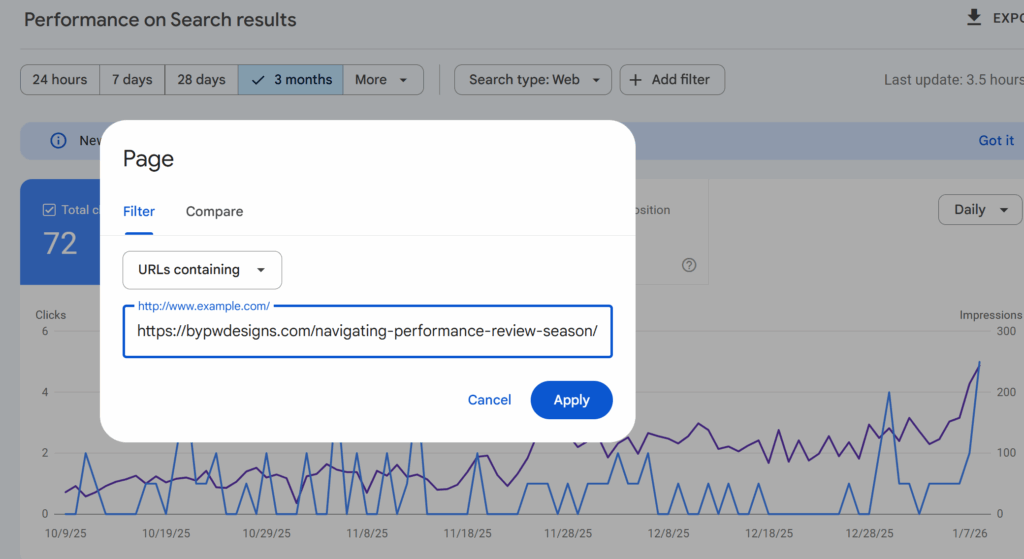Toggle the Total clicks checkbox
The height and width of the screenshot is (559, 1024).
pos(49,210)
